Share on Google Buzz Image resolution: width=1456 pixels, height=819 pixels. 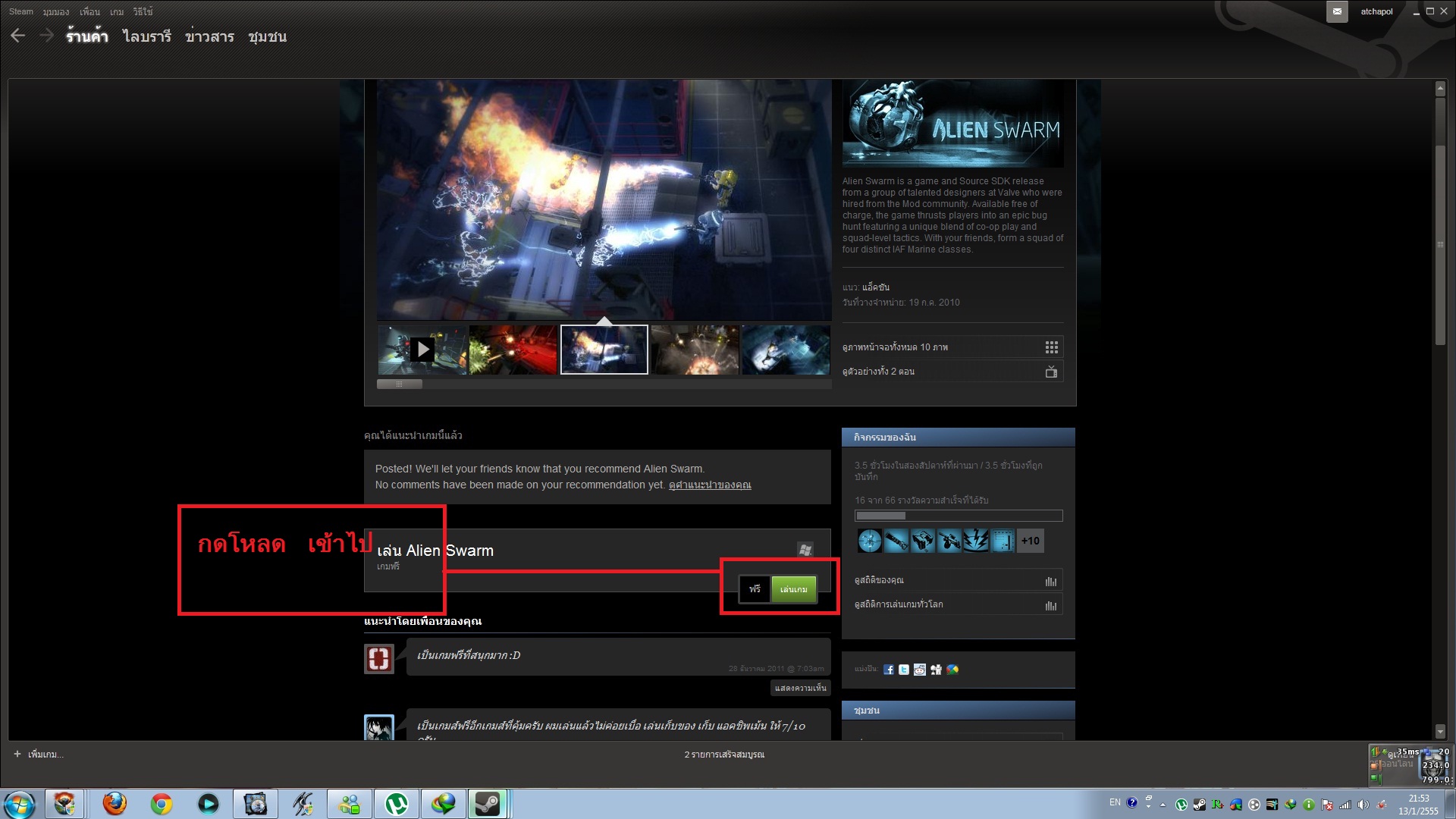[952, 670]
